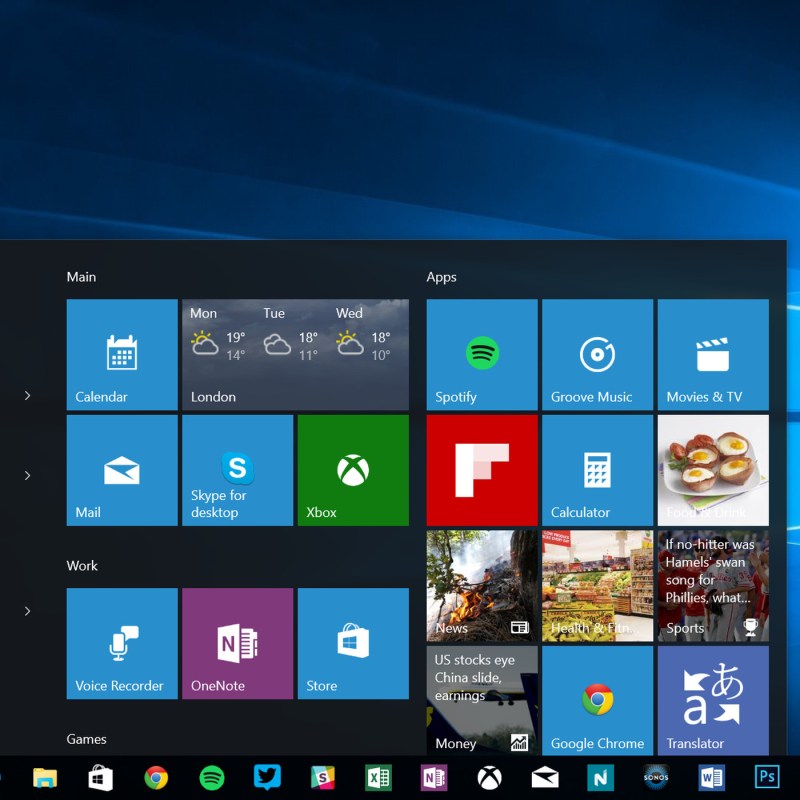Open the red Flipboard tile

[x=482, y=470]
